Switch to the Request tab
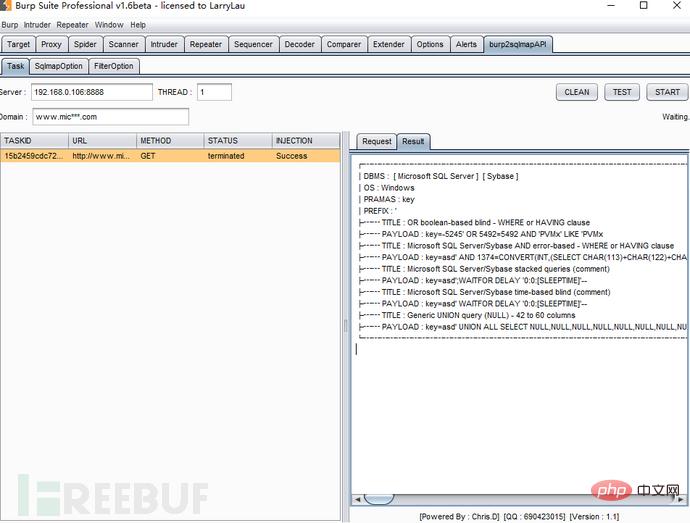The image size is (690, 523). [x=377, y=141]
